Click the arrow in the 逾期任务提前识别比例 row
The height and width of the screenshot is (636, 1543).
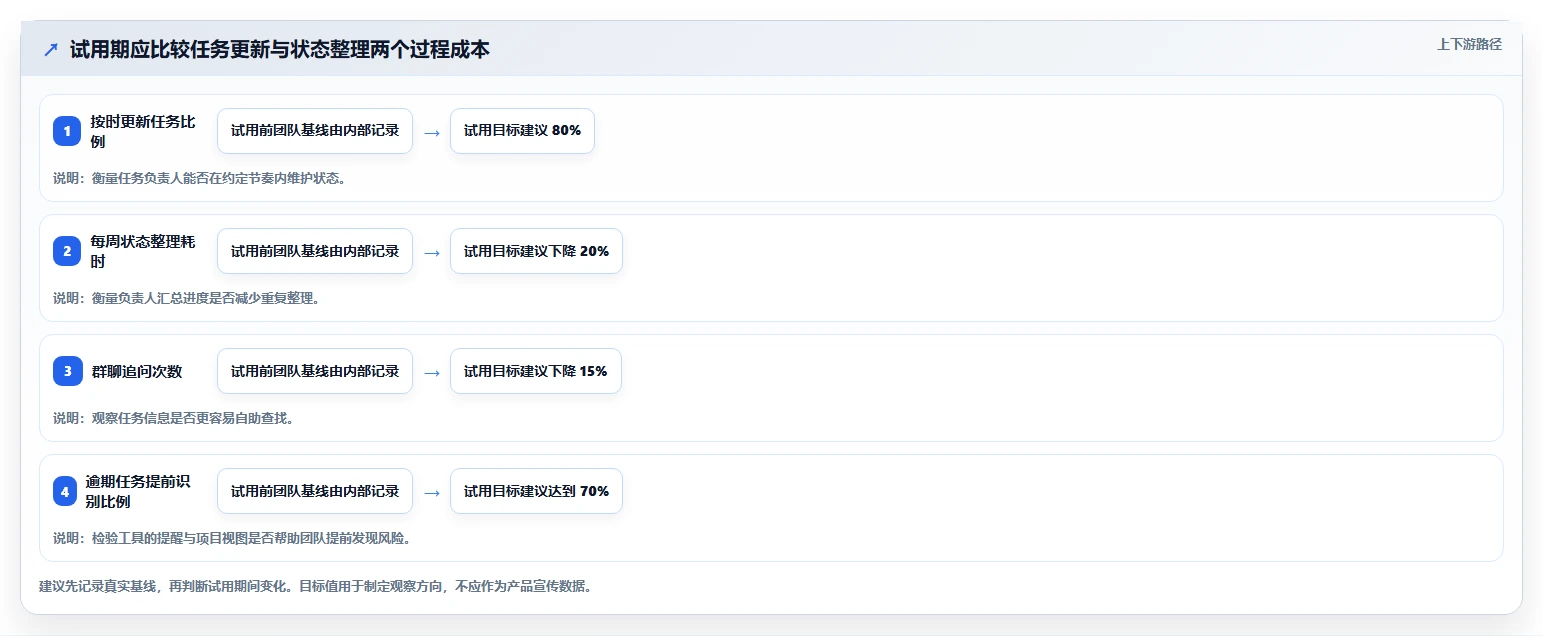(x=432, y=492)
